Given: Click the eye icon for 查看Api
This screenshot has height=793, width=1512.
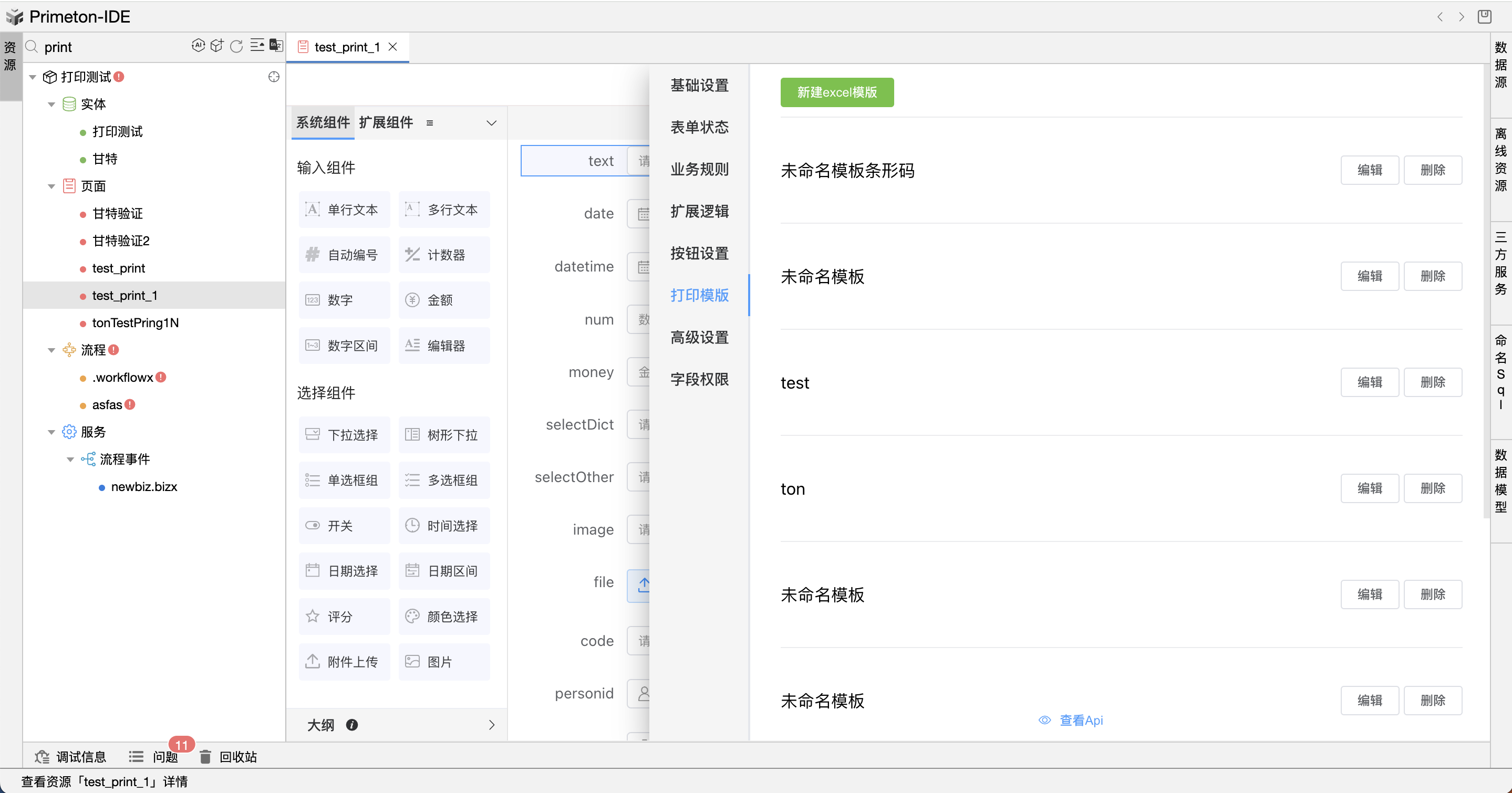Looking at the screenshot, I should pyautogui.click(x=1044, y=721).
